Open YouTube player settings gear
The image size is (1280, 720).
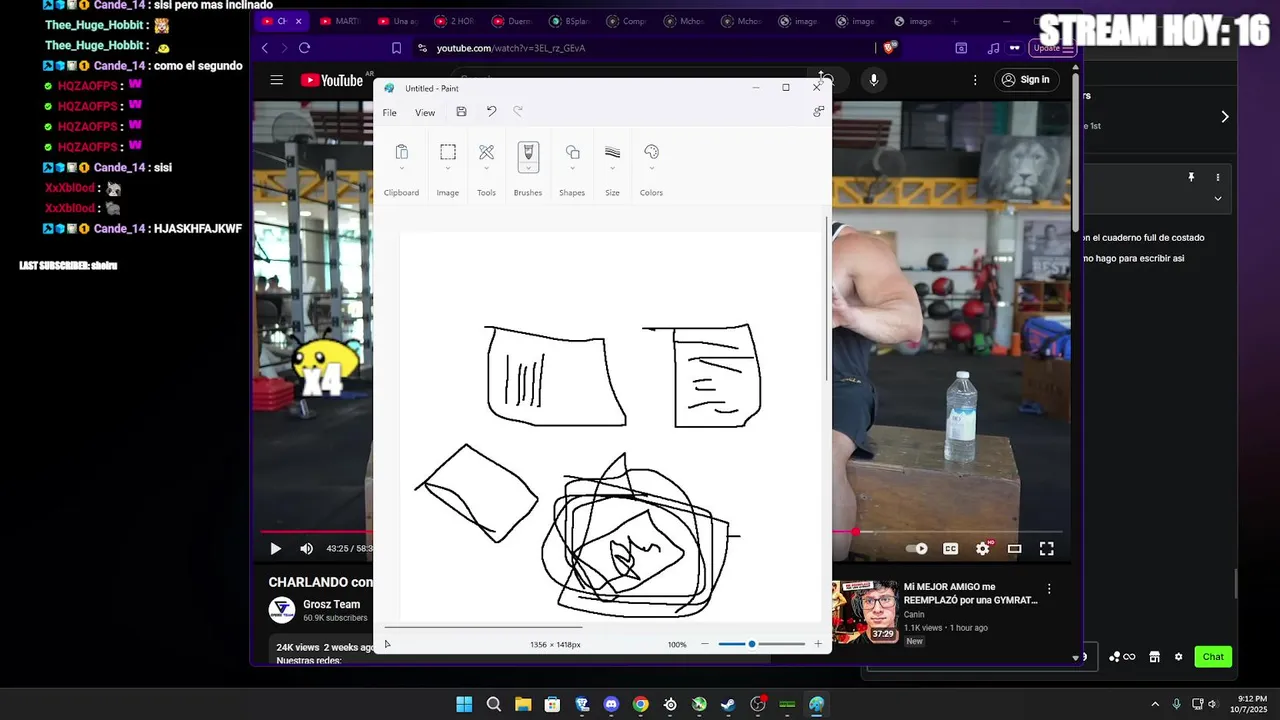click(983, 548)
